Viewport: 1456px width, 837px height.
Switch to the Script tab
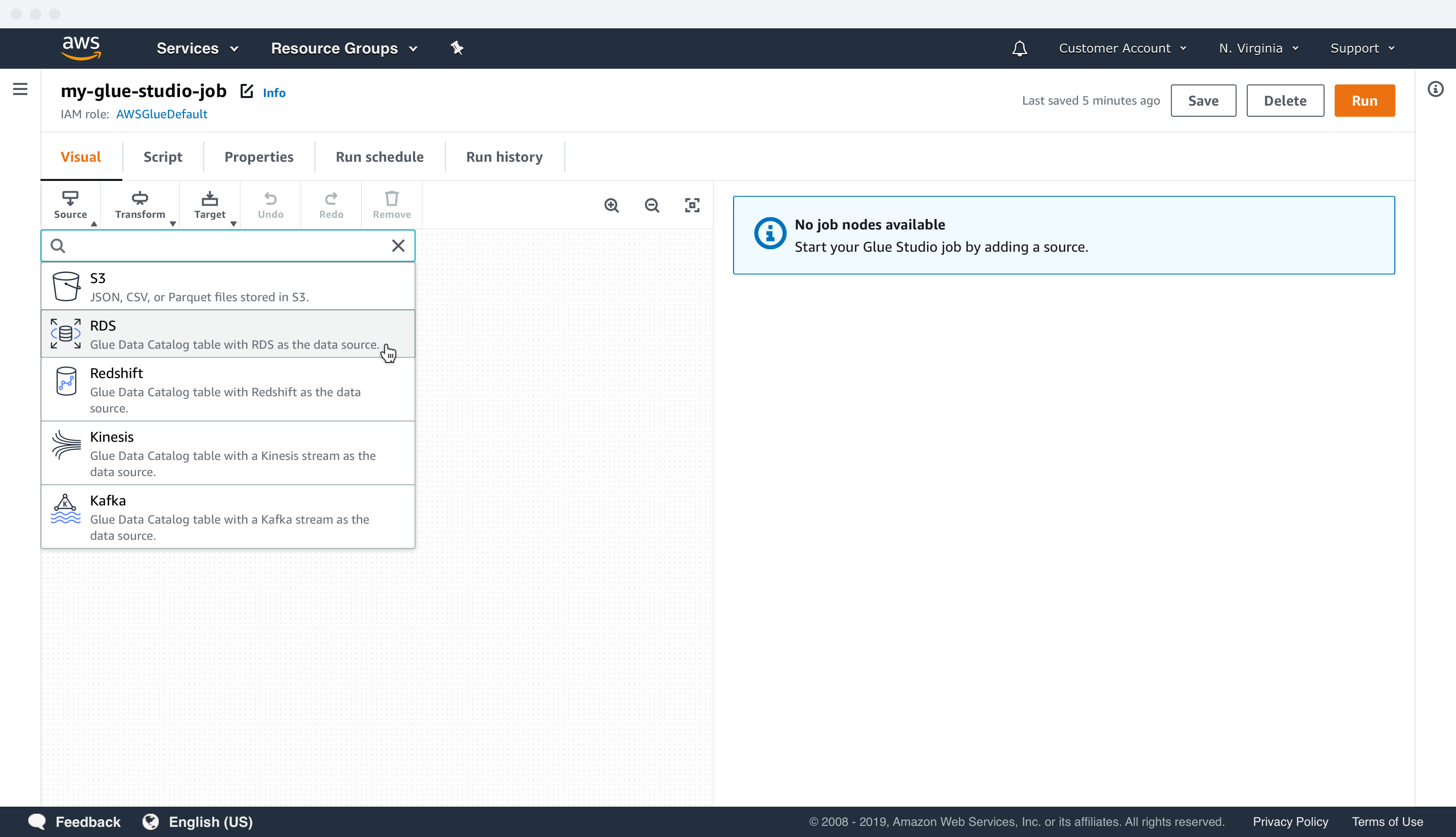[x=163, y=157]
